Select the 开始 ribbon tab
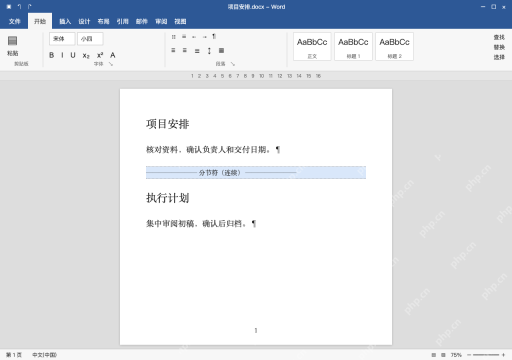This screenshot has height=360, width=512. click(x=40, y=21)
